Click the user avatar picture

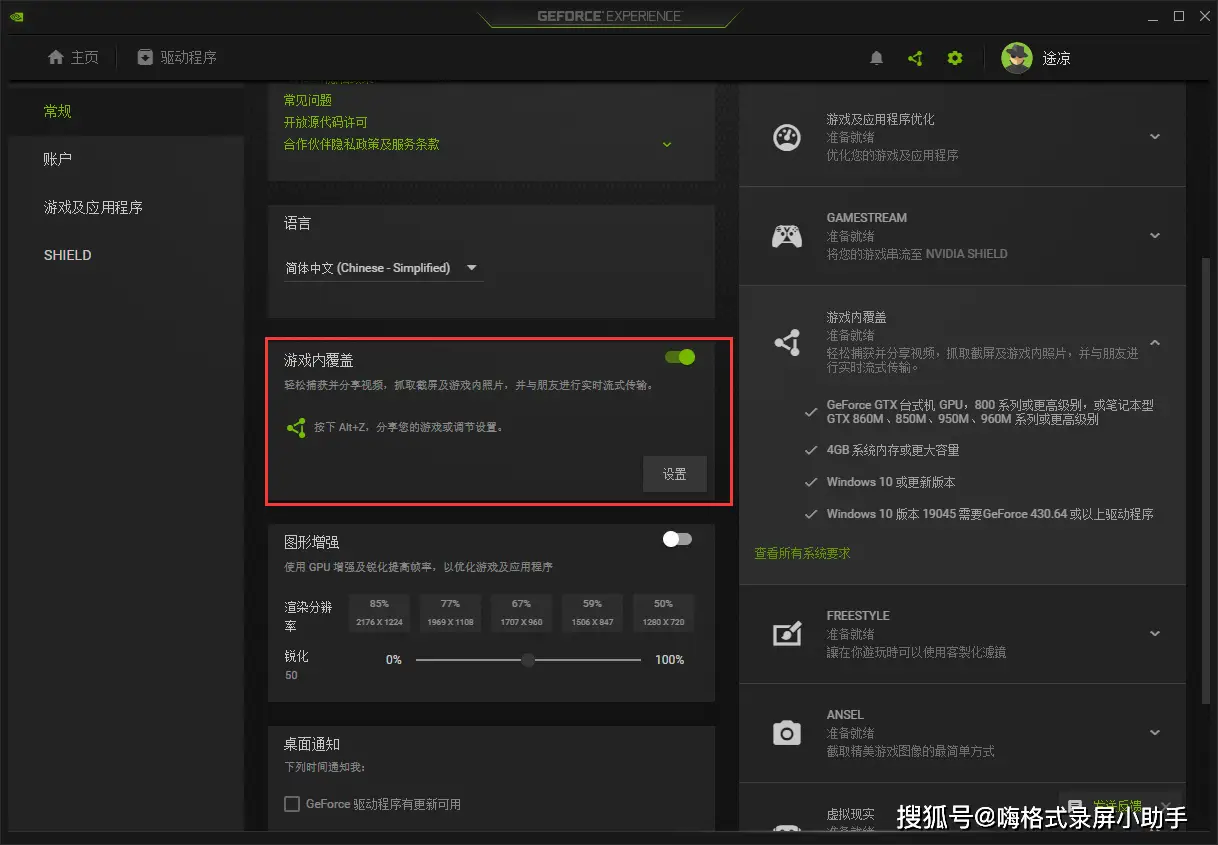click(1017, 58)
